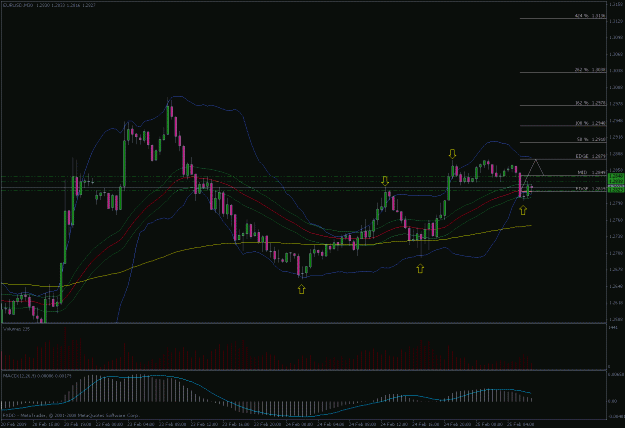Click the 24 Feb 12:00 time label
625x428 pixels.
393,424
